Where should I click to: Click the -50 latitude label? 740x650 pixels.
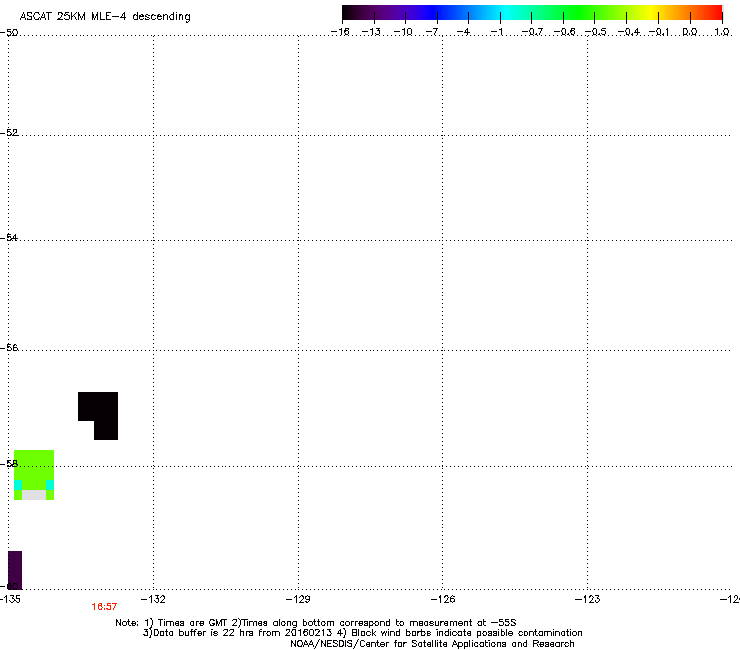click(9, 33)
